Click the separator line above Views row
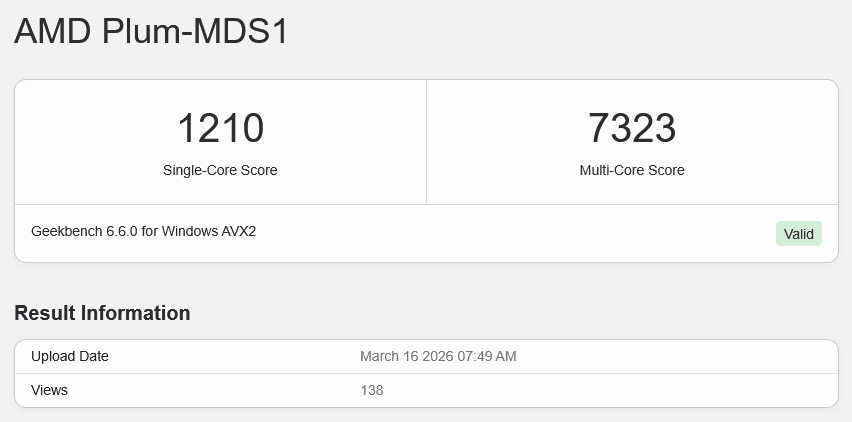This screenshot has height=422, width=852. click(426, 373)
